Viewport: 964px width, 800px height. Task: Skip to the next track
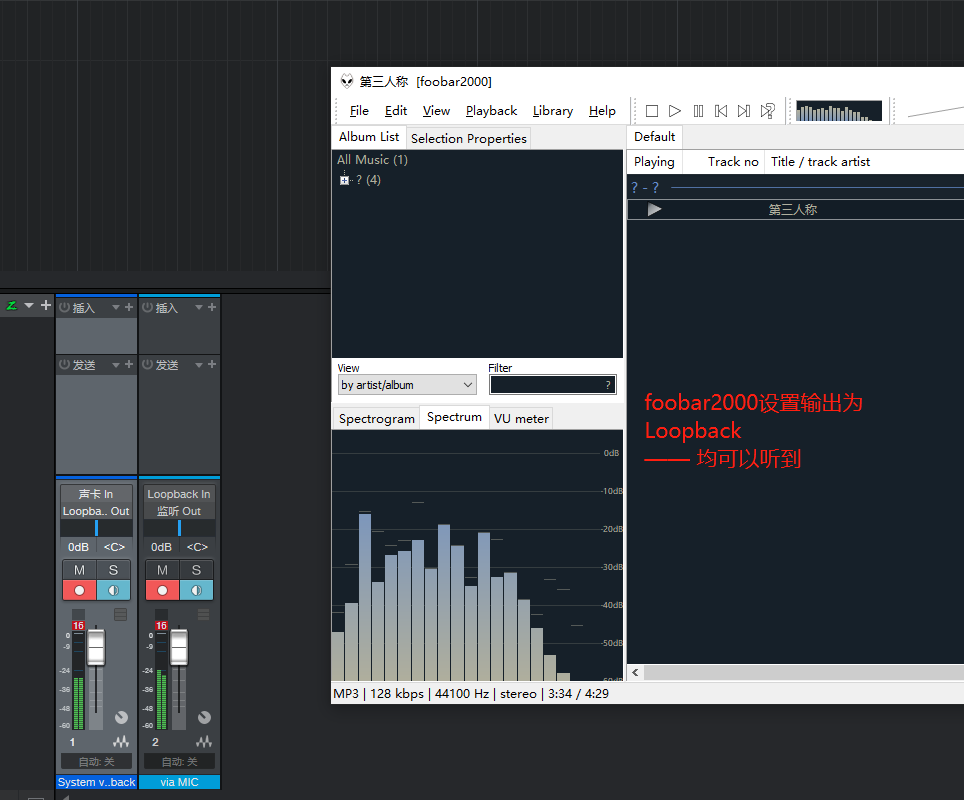(744, 111)
